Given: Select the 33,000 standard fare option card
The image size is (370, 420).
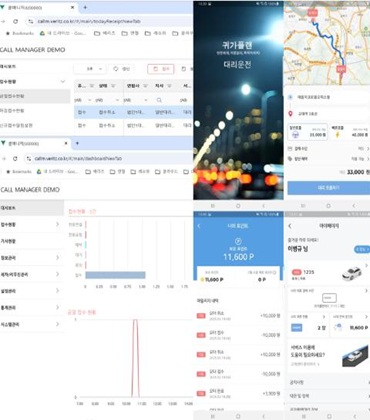Looking at the screenshot, I should pos(308,132).
